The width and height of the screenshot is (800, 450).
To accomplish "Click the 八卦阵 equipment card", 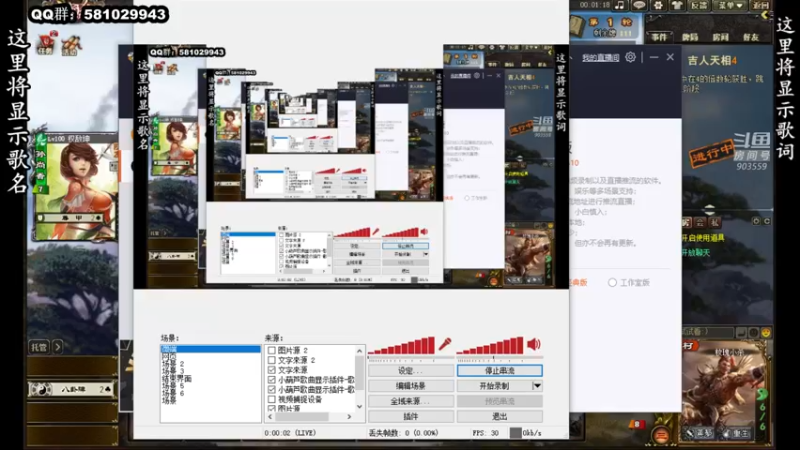I will coord(72,389).
